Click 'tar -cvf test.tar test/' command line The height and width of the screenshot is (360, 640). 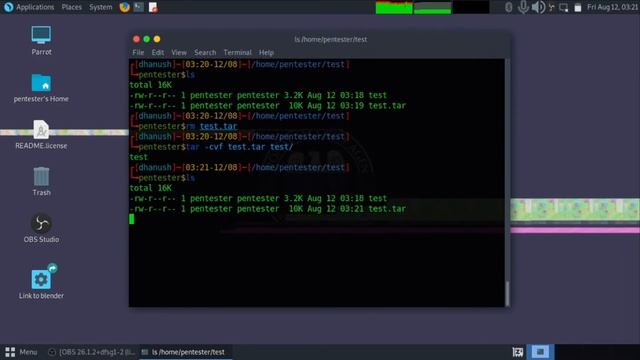239,147
